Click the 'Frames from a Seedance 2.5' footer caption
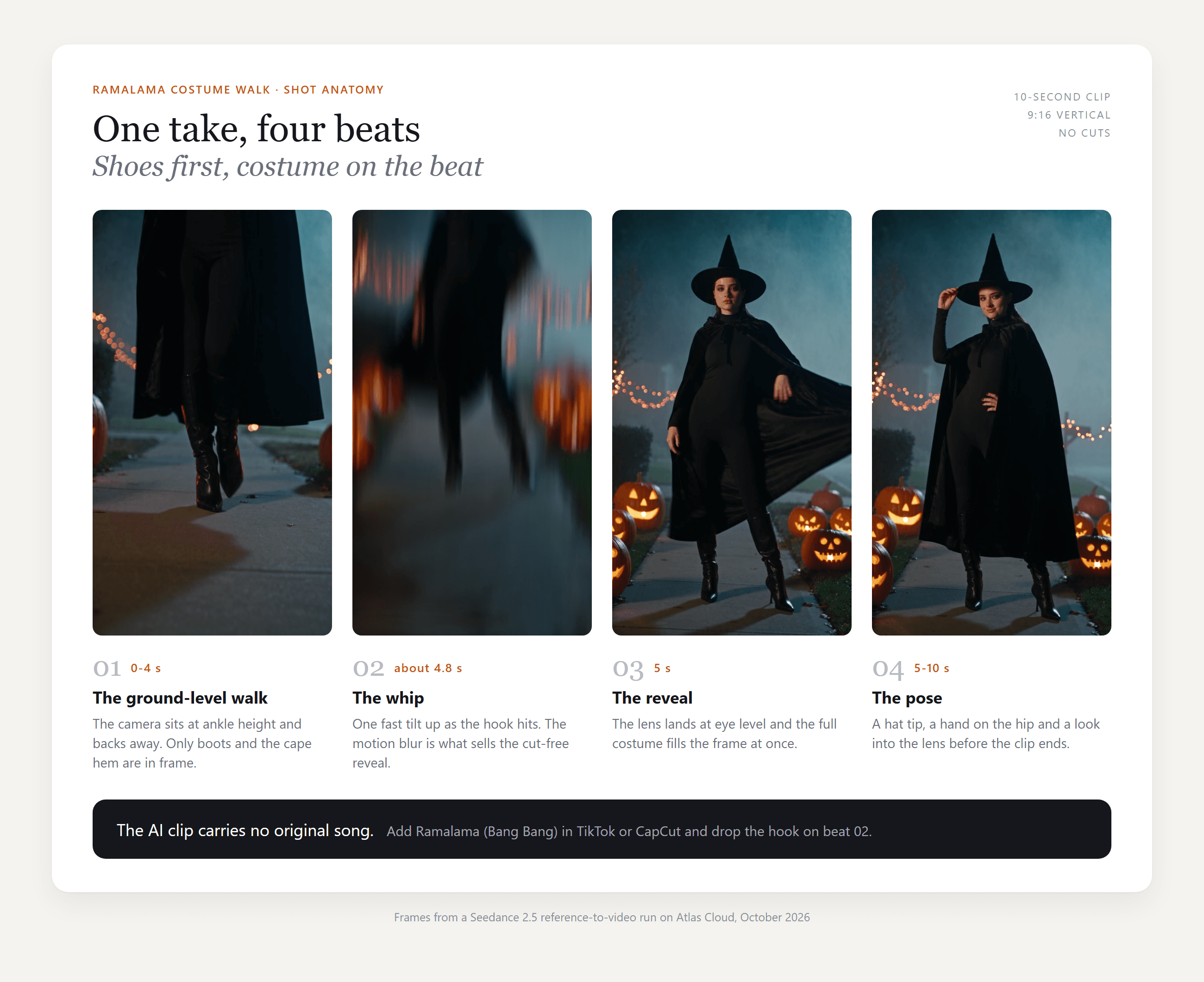Screen dimensions: 1204x982 602,918
